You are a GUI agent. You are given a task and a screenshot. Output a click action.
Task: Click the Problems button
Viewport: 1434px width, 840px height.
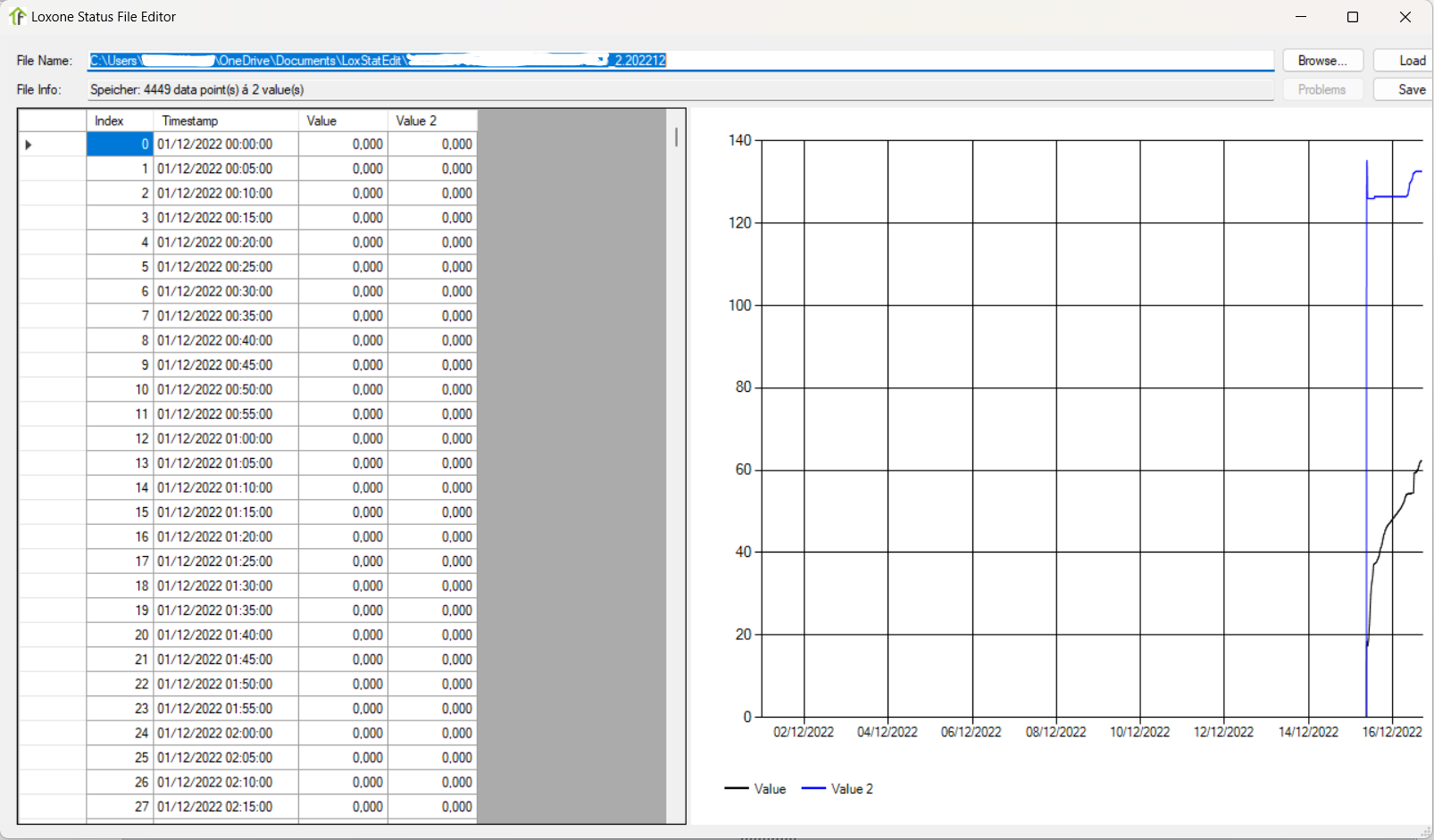point(1321,89)
